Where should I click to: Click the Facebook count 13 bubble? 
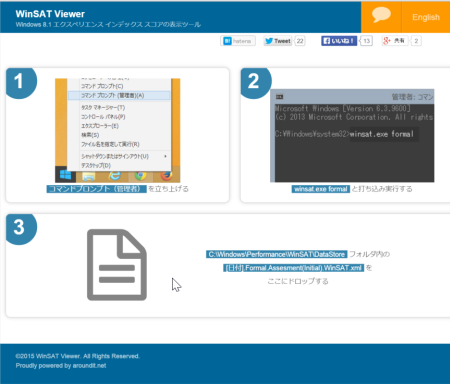366,41
